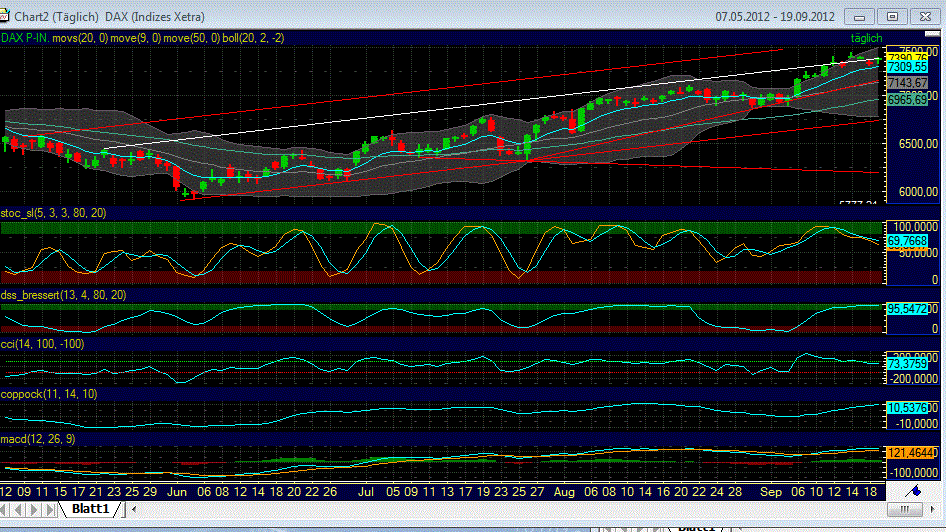Screen dimensions: 946x532
Task: Minimize the Chart2 window
Action: (x=860, y=17)
